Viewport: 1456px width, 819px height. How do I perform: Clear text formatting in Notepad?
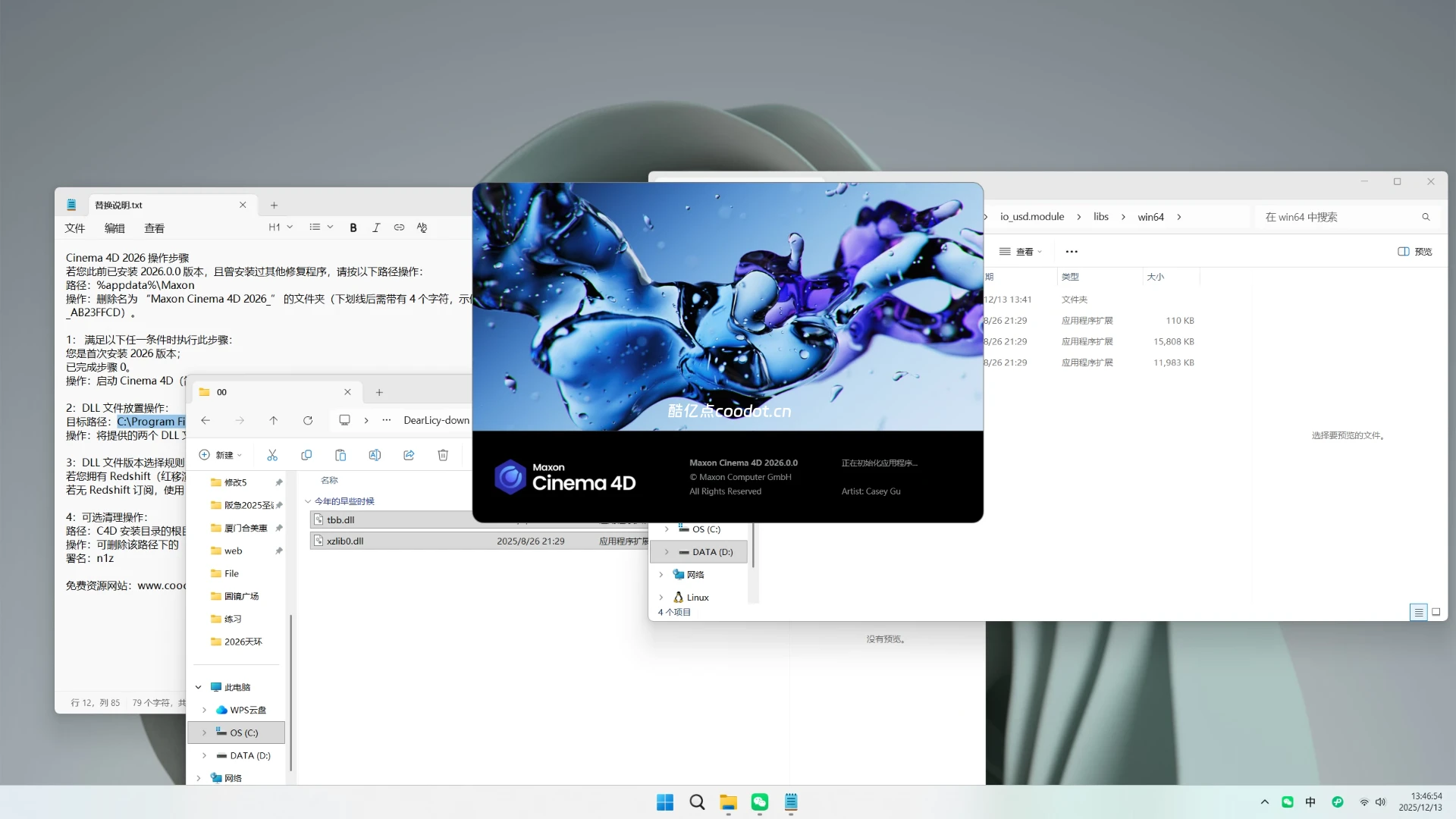pos(422,227)
